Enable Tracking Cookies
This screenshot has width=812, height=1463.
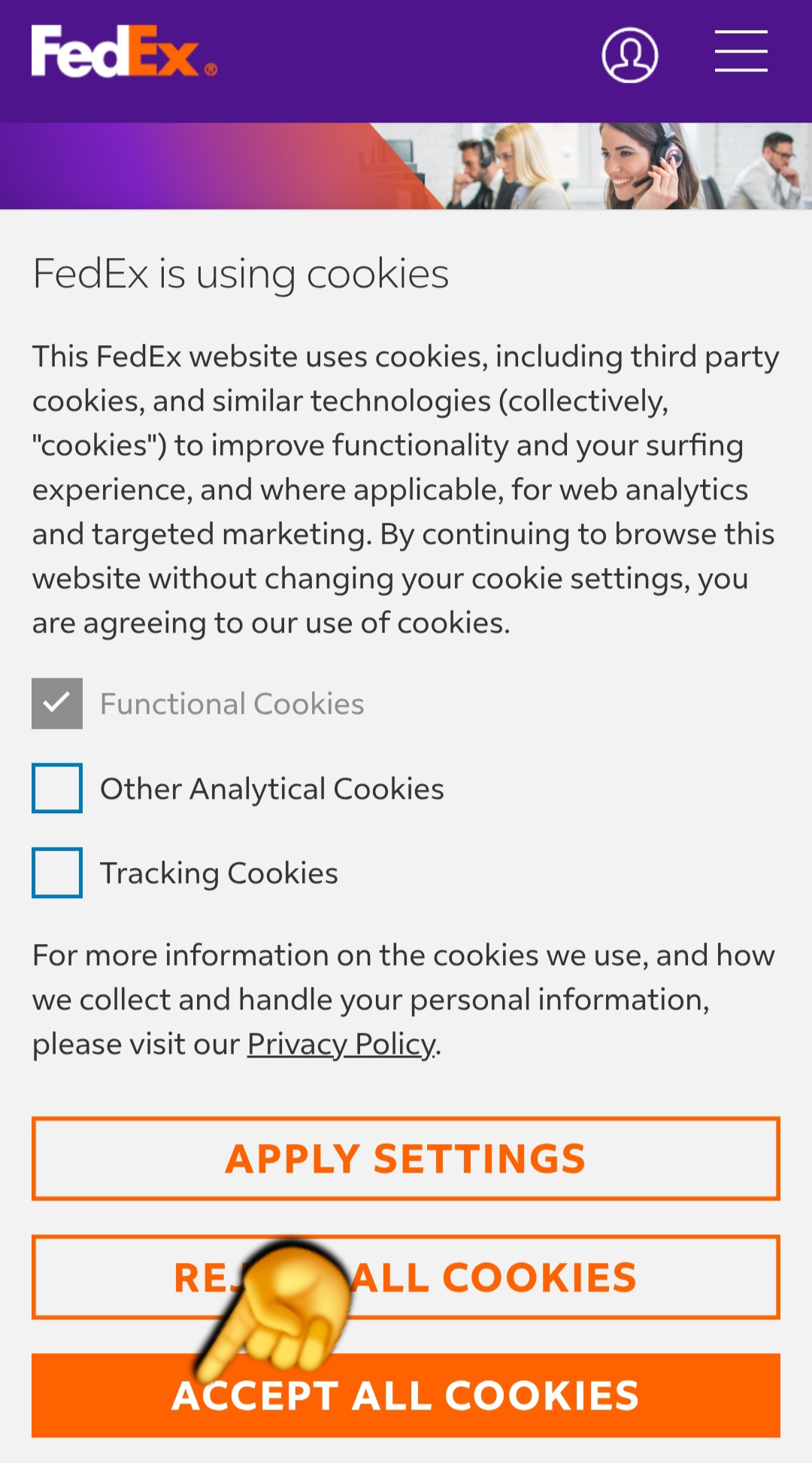tap(56, 873)
